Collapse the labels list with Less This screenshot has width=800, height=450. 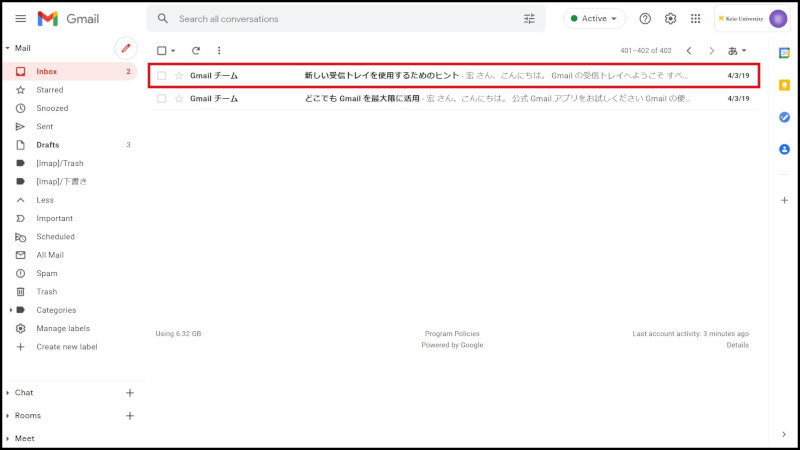pos(45,200)
